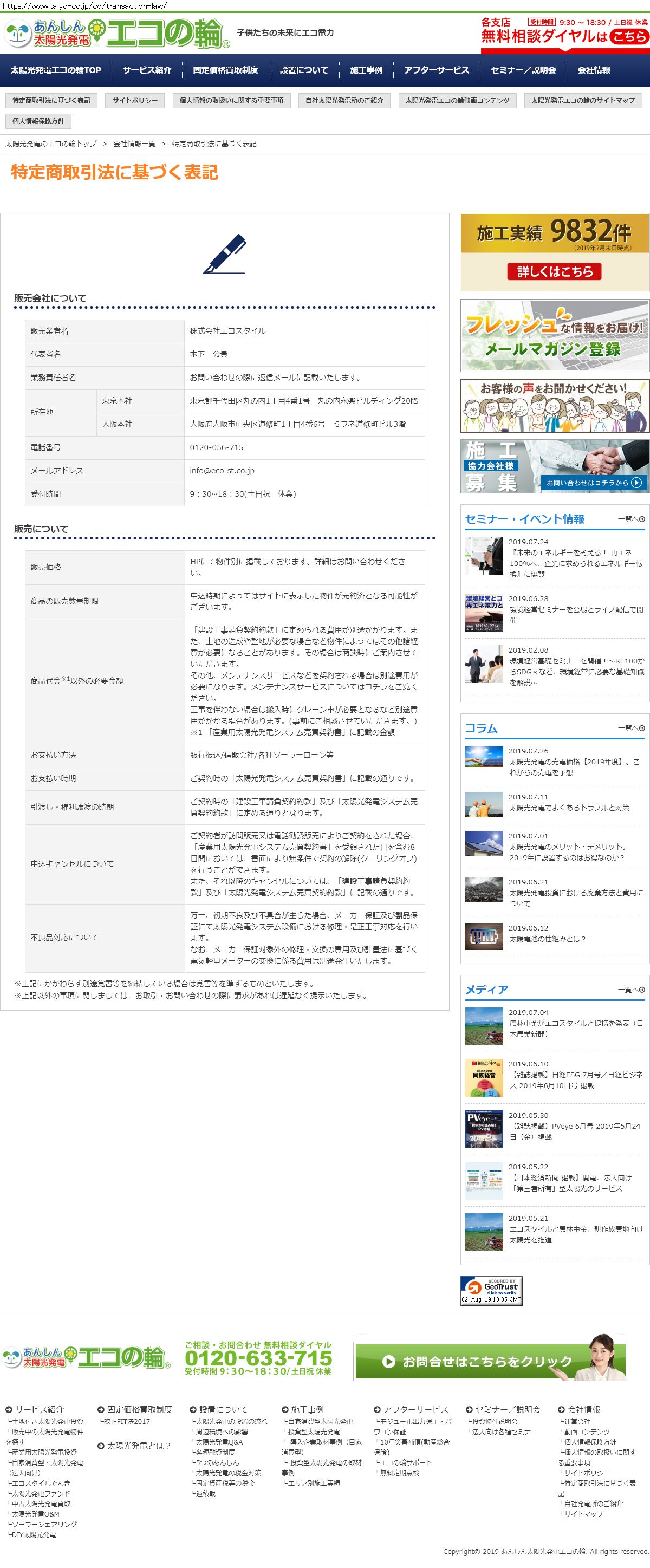Image resolution: width=650 pixels, height=1568 pixels.
Task: Open the 固定価格買取制度 navigation menu
Action: point(225,70)
